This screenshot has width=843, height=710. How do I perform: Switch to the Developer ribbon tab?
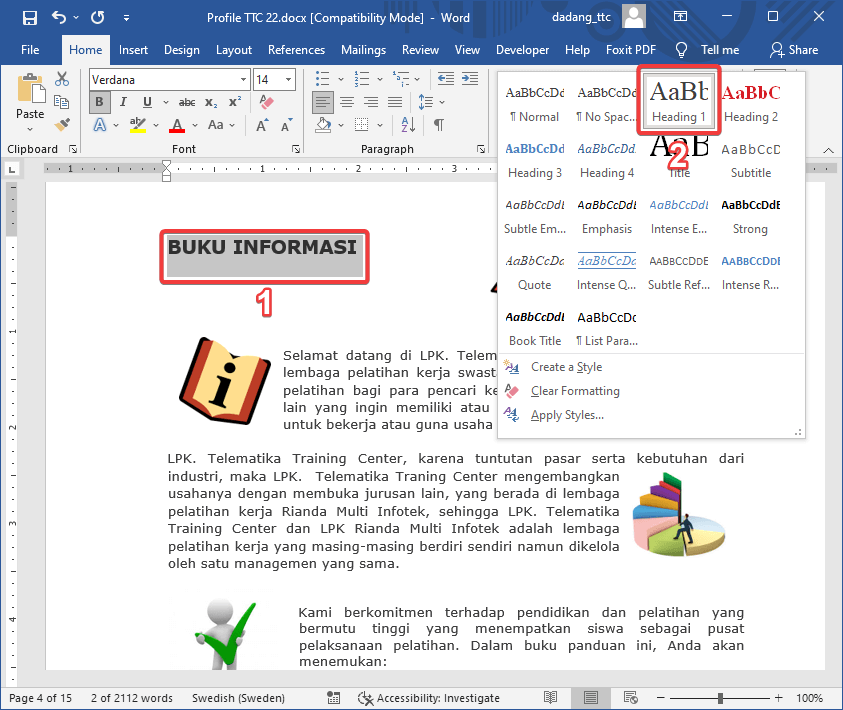[x=522, y=49]
